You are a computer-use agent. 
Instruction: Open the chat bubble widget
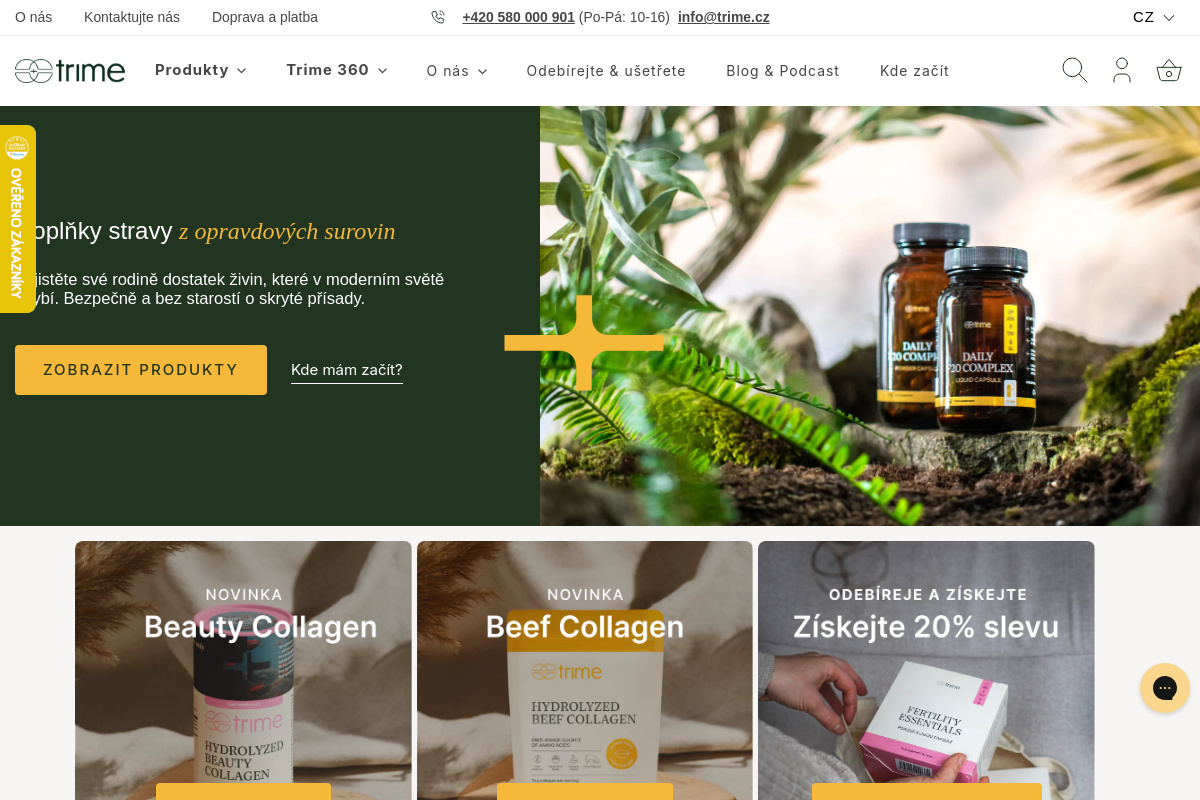point(1165,688)
